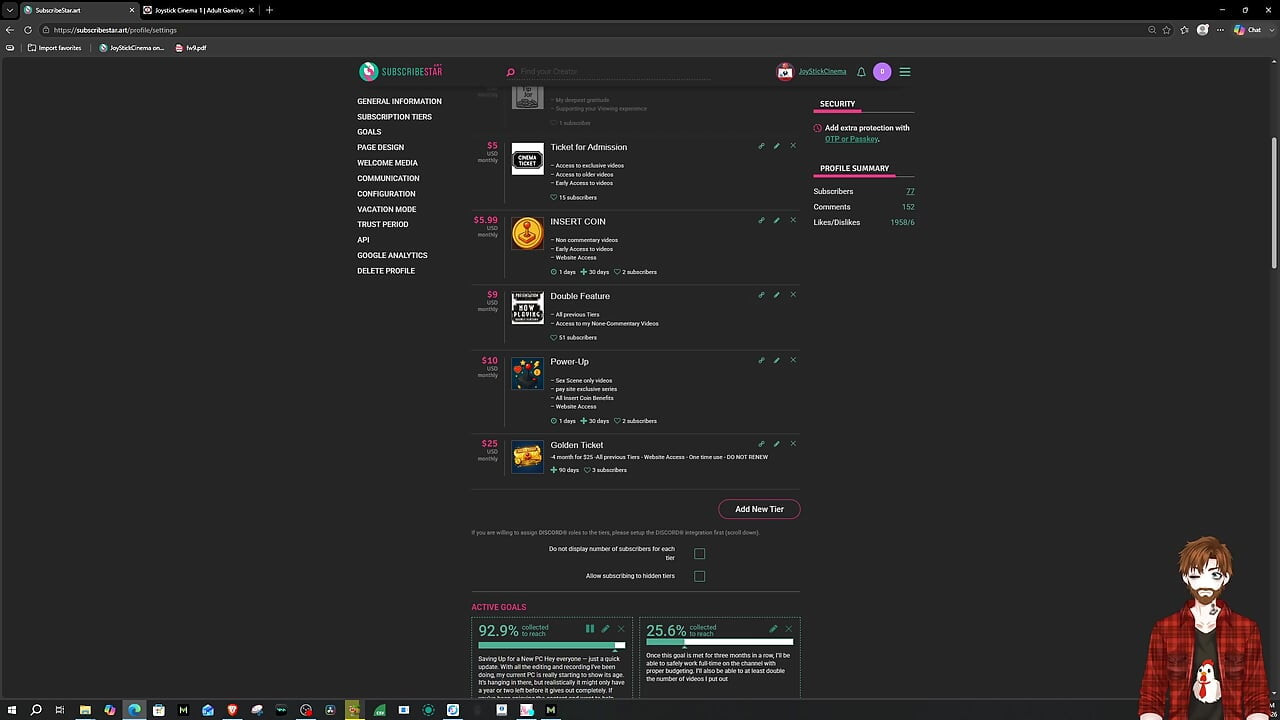This screenshot has height=720, width=1280.
Task: Open the notifications bell icon
Action: click(x=861, y=72)
